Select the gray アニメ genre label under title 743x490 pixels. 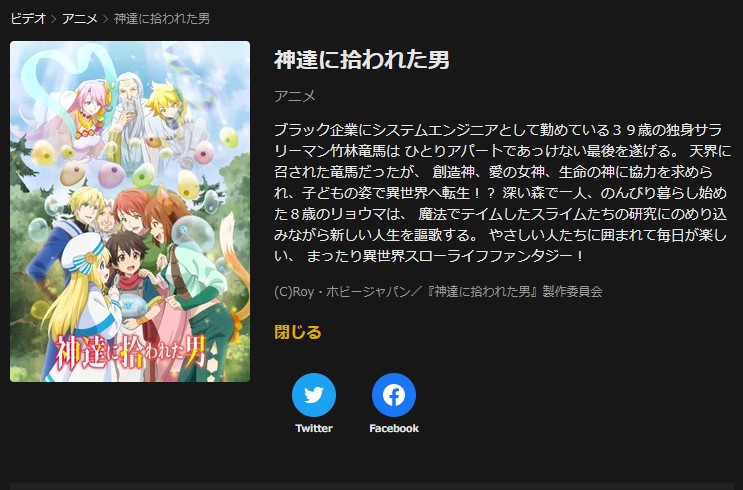(x=295, y=96)
